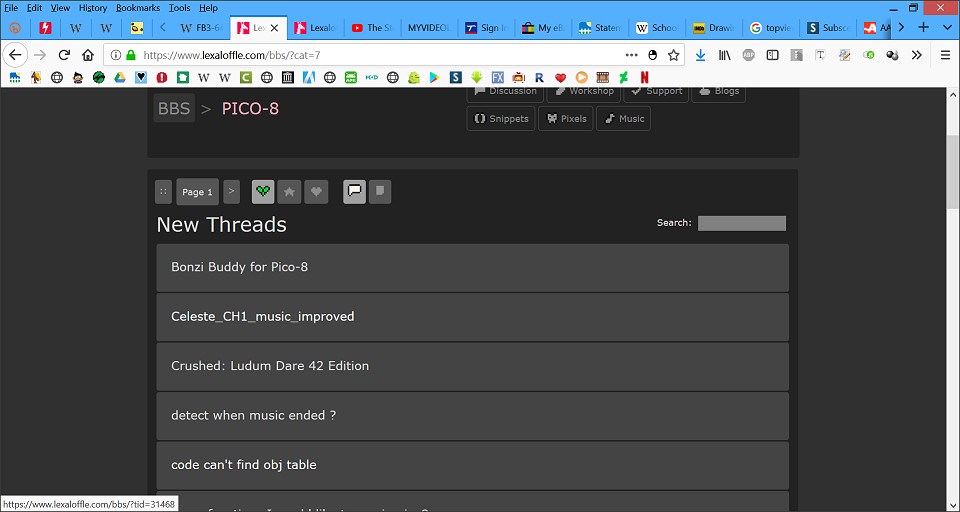Open the Tools menu

pos(179,8)
